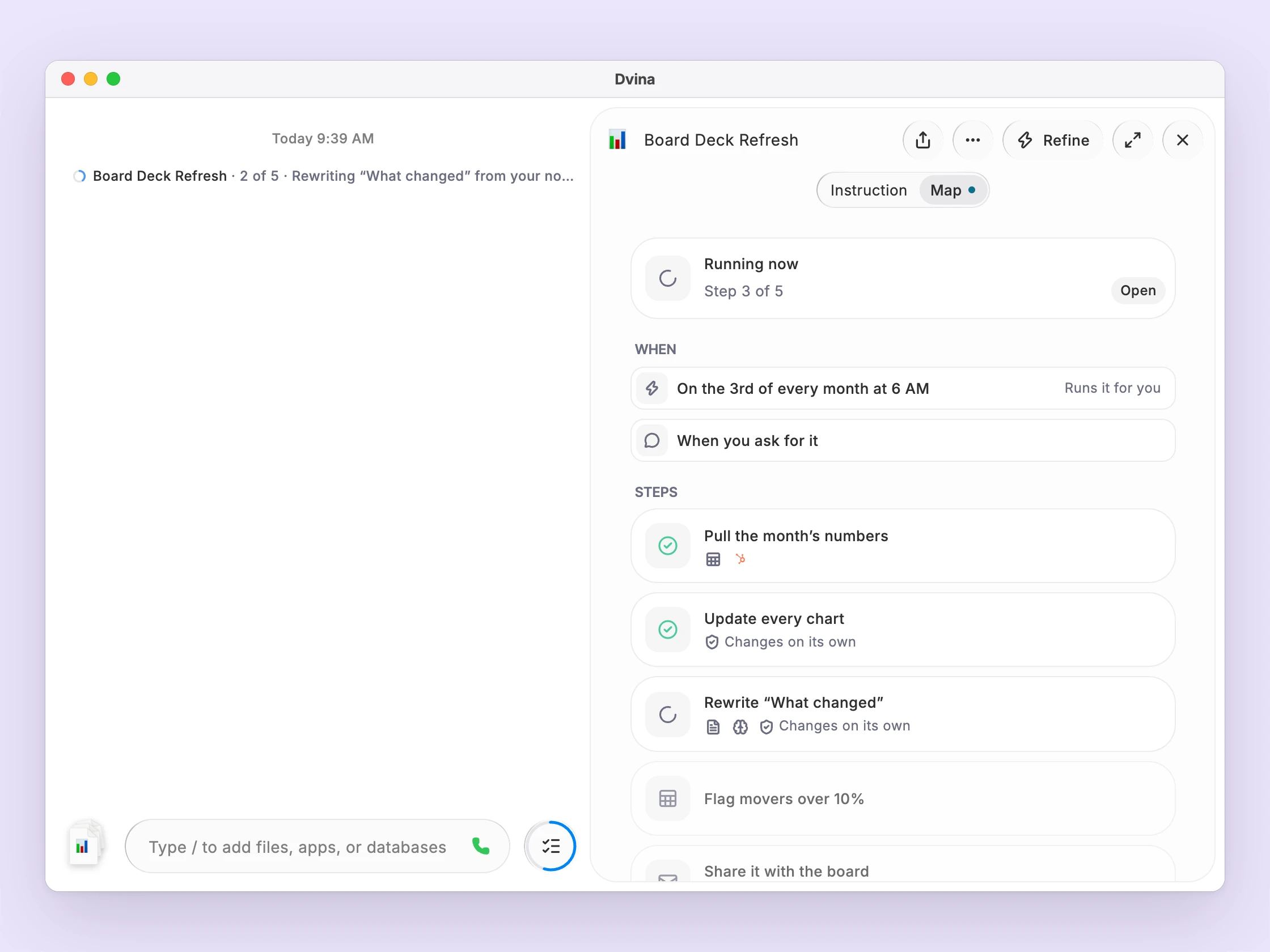Viewport: 1270px width, 952px height.
Task: Expand the panel to full screen
Action: 1132,140
